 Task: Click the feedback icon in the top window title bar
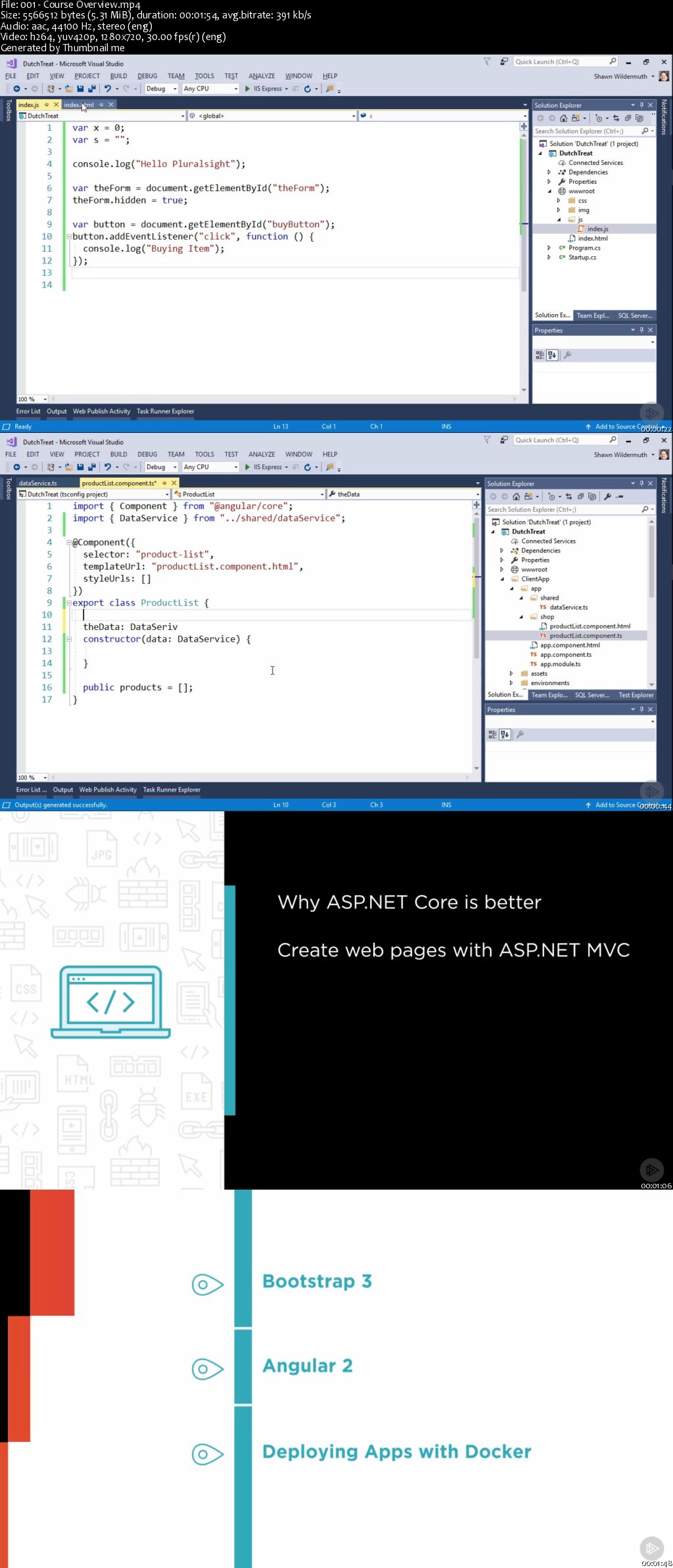[503, 62]
